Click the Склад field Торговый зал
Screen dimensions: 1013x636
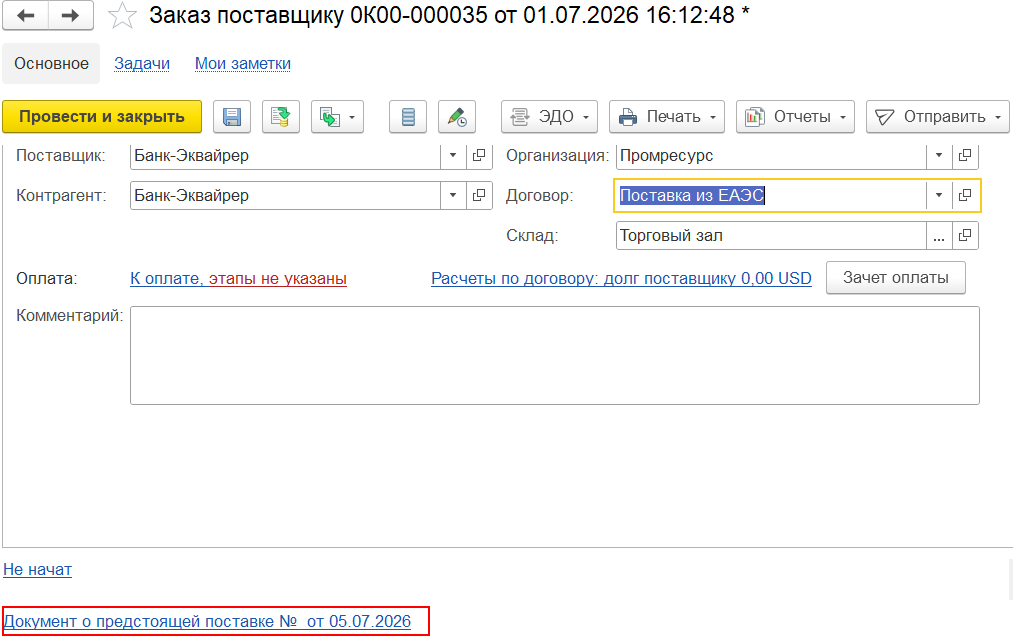pyautogui.click(x=771, y=236)
